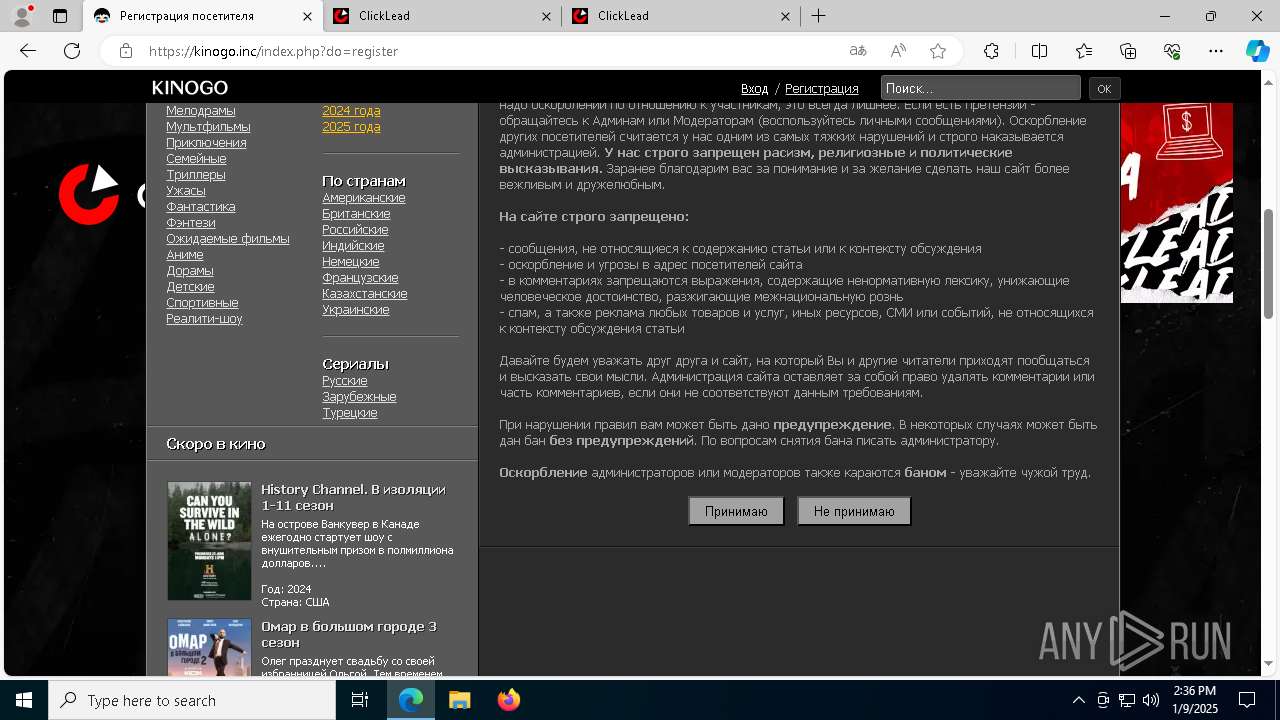Click the ClickLead ad banner on right
Screen dimensions: 1280x720
coord(1176,203)
